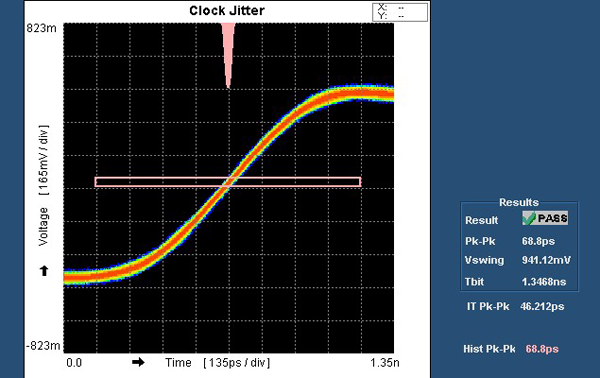
Task: Click the Pk-Pk value 68.8ps
Action: pos(538,241)
